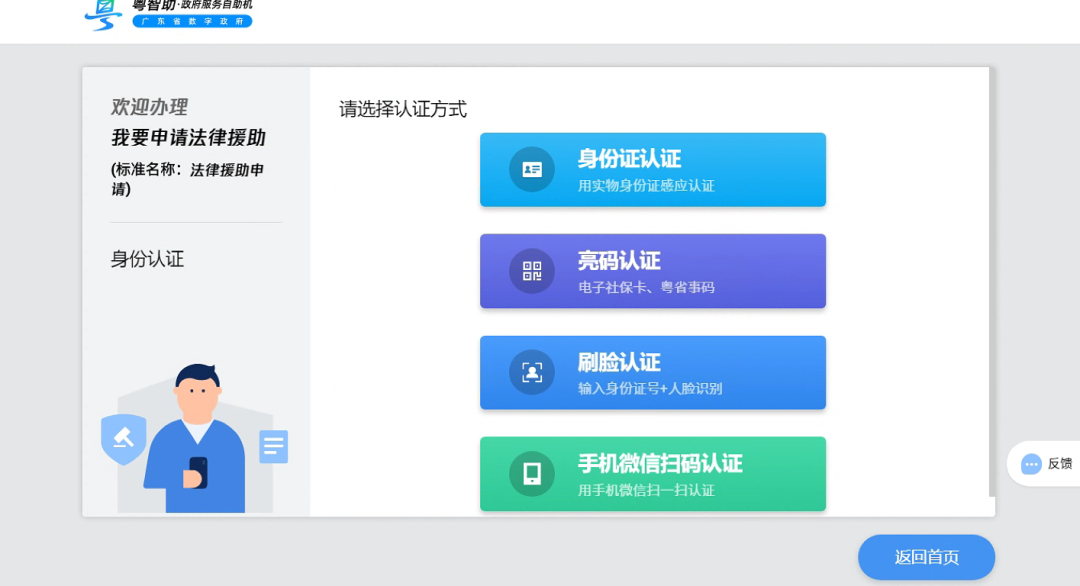Select 身份证认证 physical ID authentication
Screen dimensions: 1080x586
click(x=653, y=168)
